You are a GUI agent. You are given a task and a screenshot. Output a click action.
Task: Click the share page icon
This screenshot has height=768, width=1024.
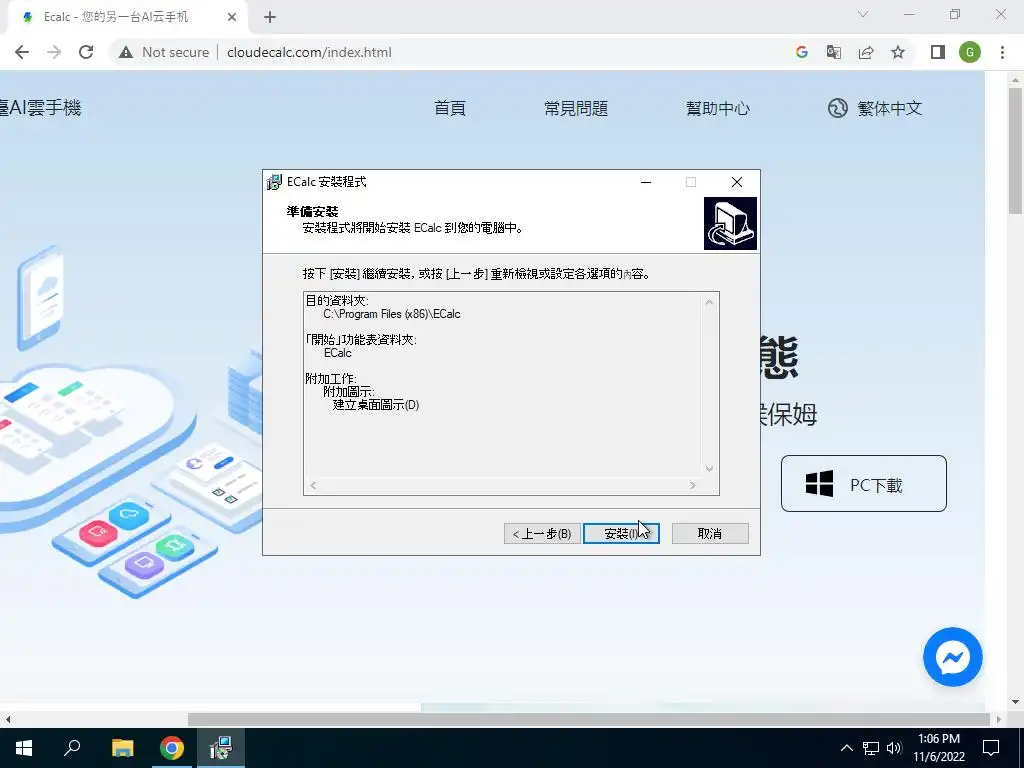(866, 52)
